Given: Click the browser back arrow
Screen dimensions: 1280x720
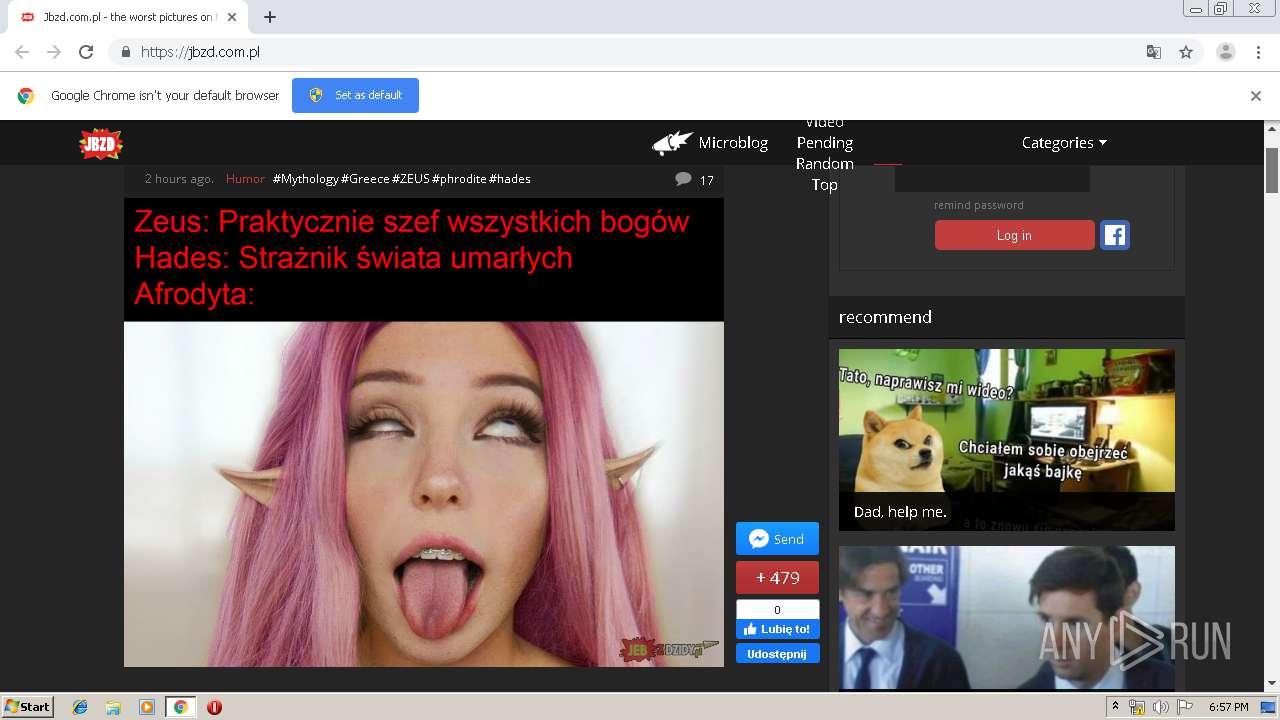Looking at the screenshot, I should [22, 52].
